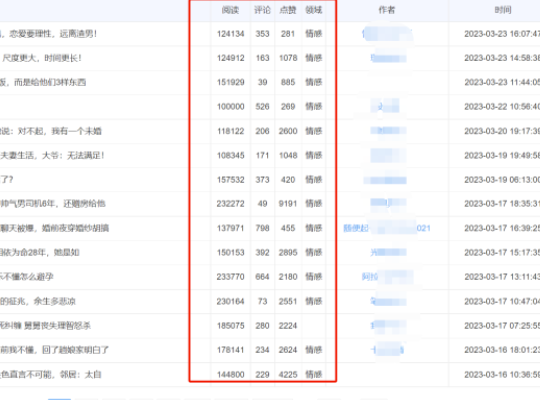The image size is (540, 400).
Task: Select the read count 118122
Action: 230,131
